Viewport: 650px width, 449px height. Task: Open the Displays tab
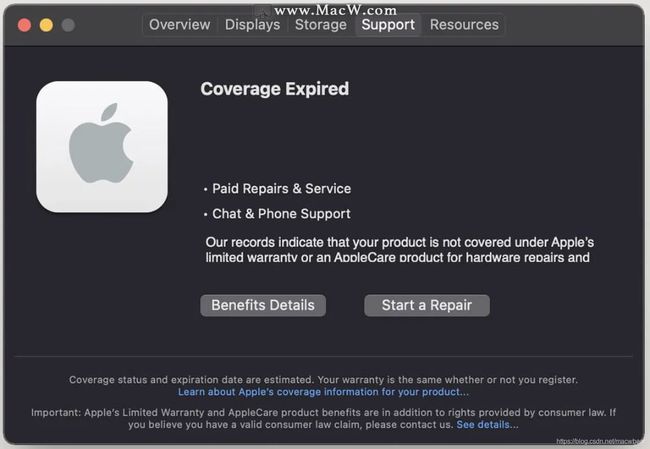point(252,25)
